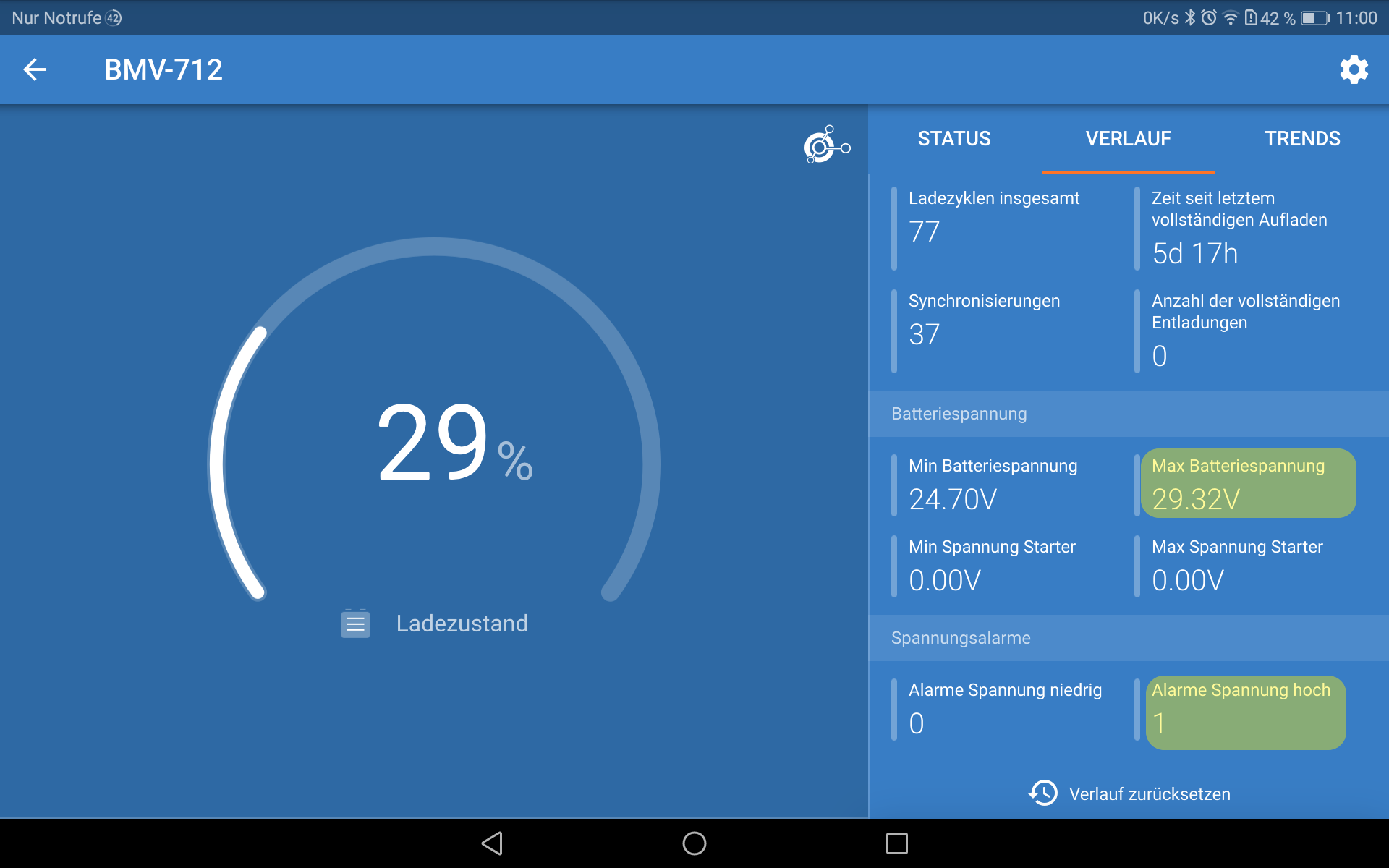Tap Ladezyklen insgesamt value 77
This screenshot has height=868, width=1389.
point(925,232)
